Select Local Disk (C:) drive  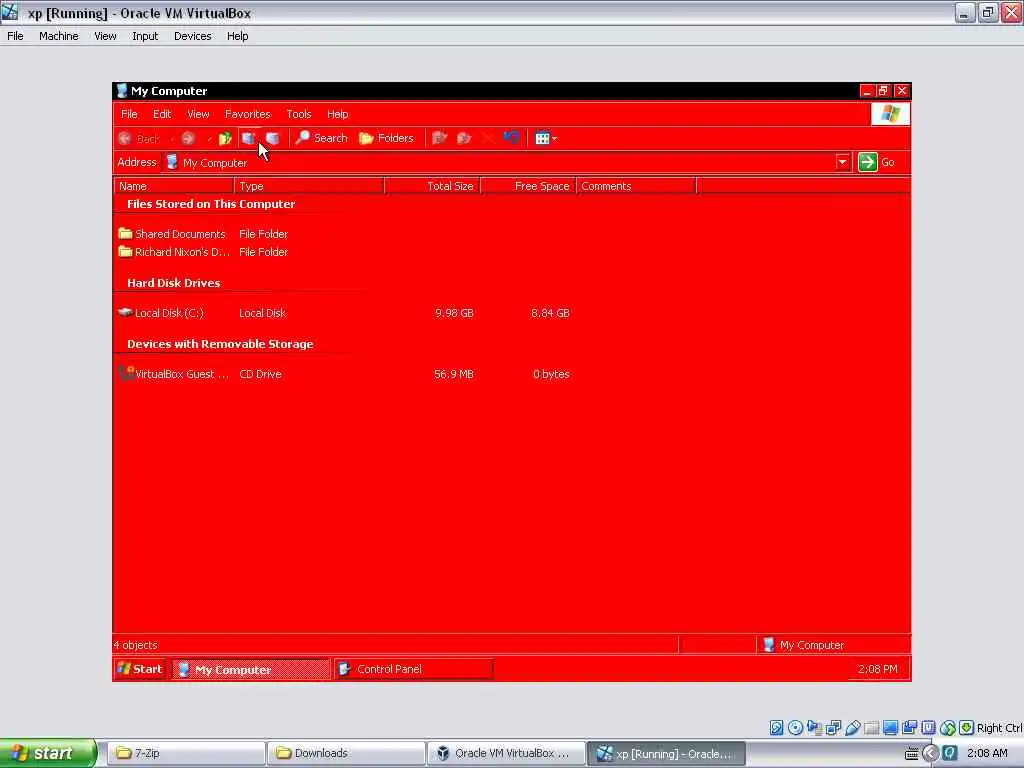tap(161, 313)
